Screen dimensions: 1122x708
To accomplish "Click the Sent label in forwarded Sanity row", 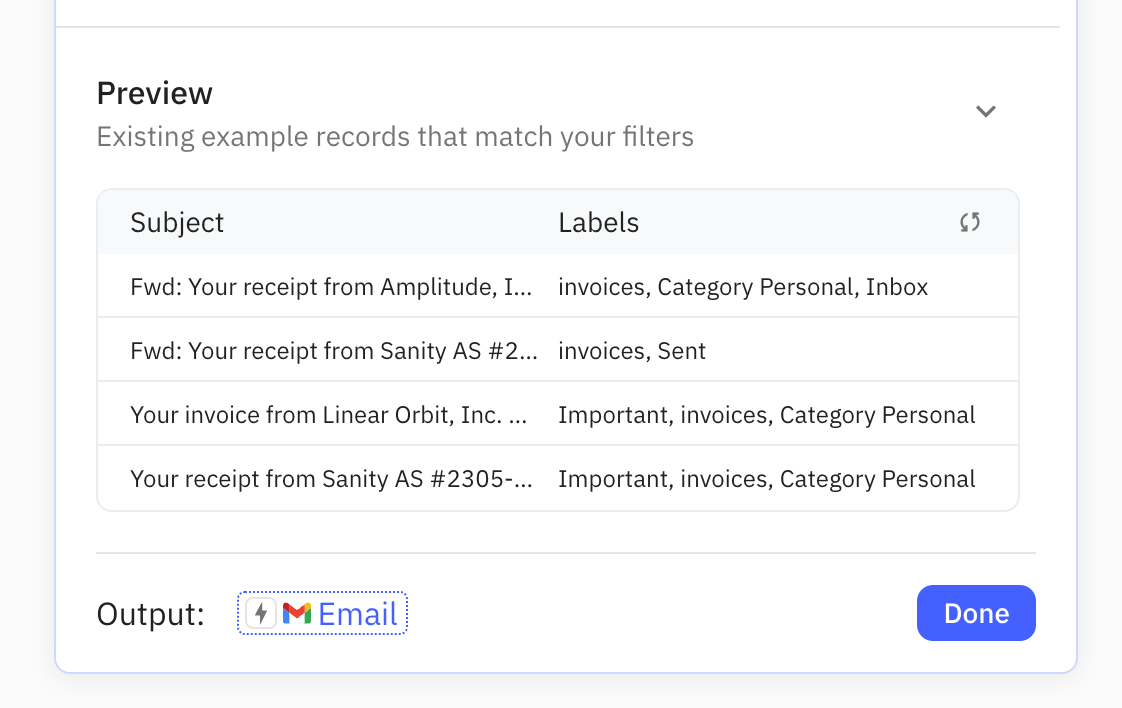I will coord(682,351).
